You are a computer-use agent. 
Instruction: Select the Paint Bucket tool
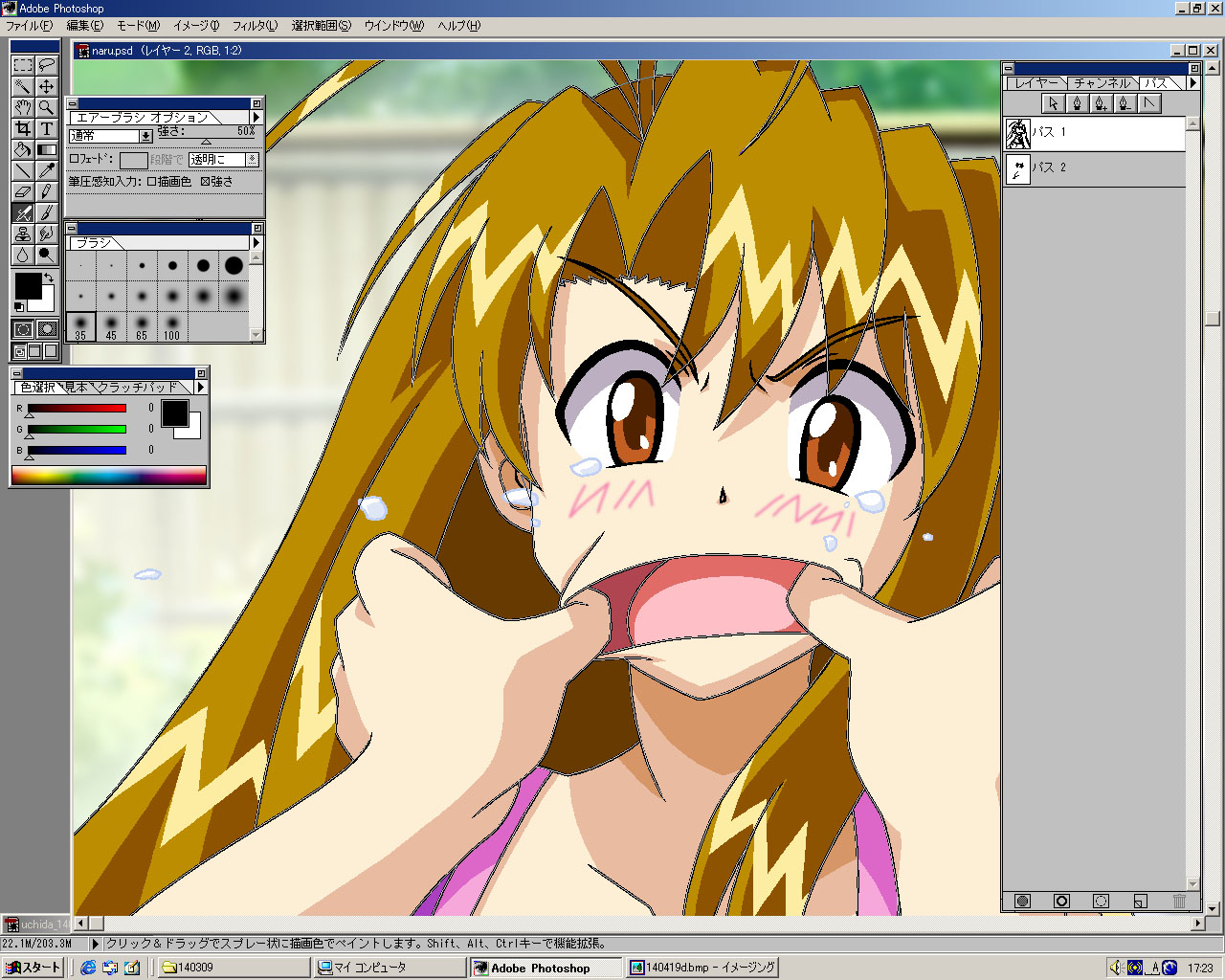pyautogui.click(x=23, y=149)
